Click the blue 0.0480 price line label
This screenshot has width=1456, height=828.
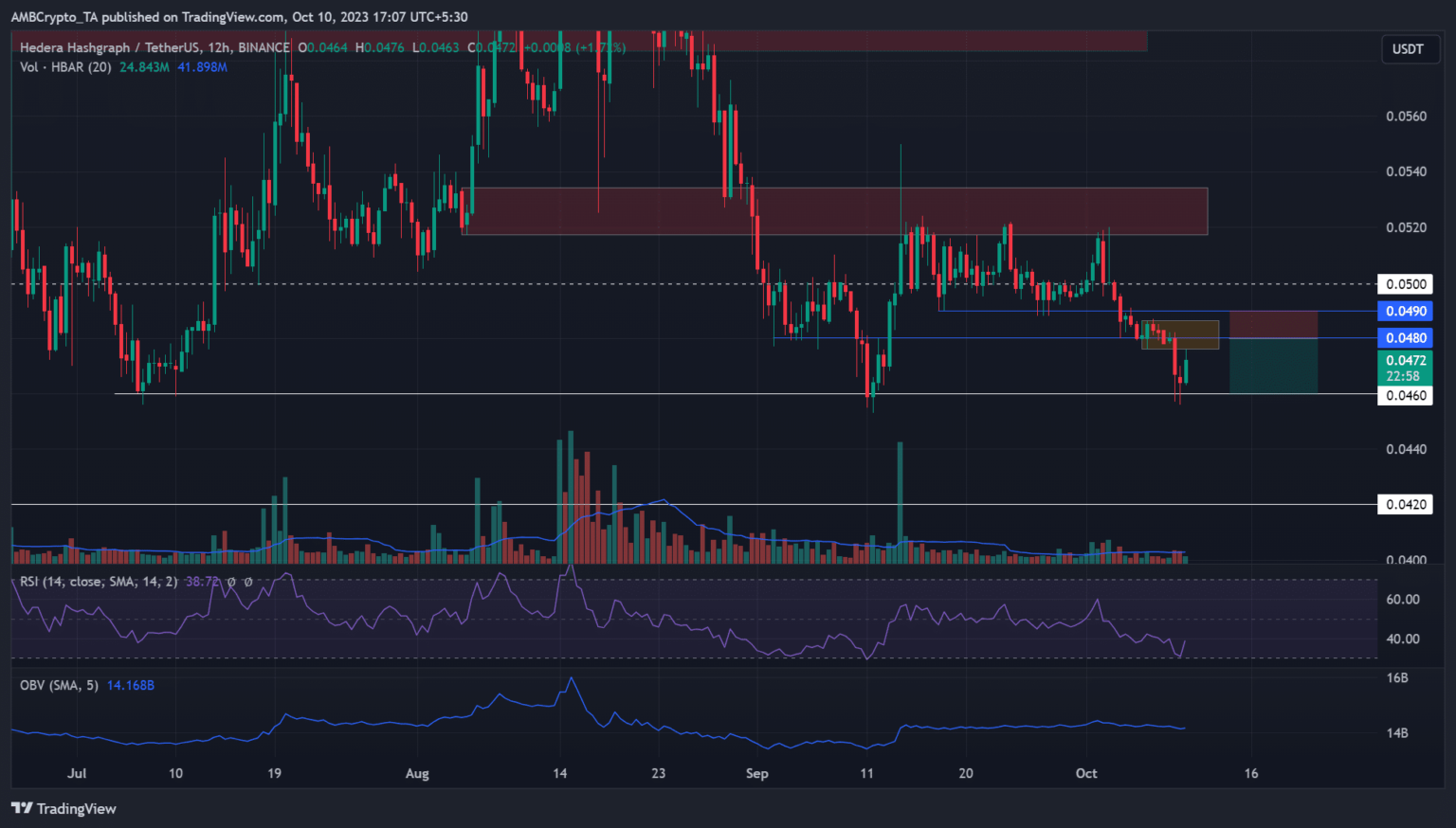tap(1405, 338)
